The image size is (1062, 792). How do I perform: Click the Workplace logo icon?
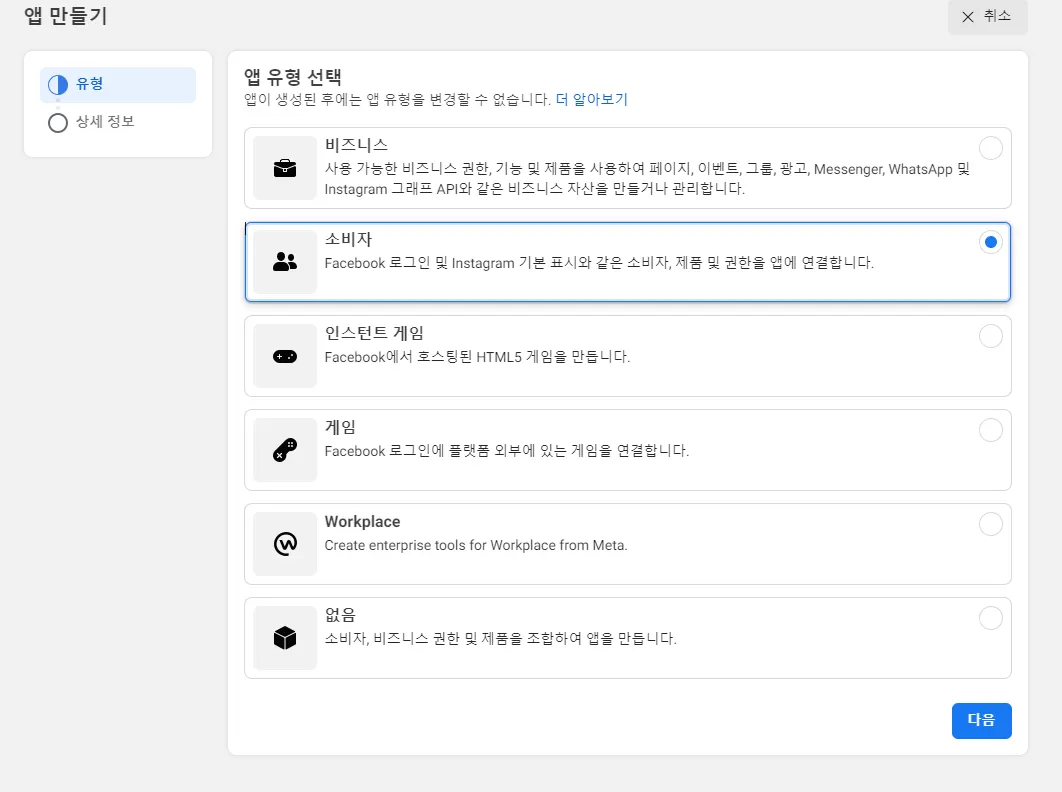pos(285,544)
